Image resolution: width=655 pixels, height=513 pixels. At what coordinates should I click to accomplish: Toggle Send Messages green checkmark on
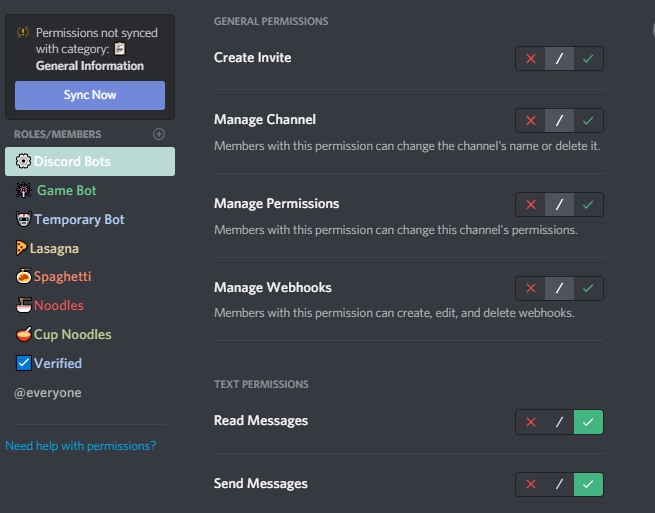[589, 484]
